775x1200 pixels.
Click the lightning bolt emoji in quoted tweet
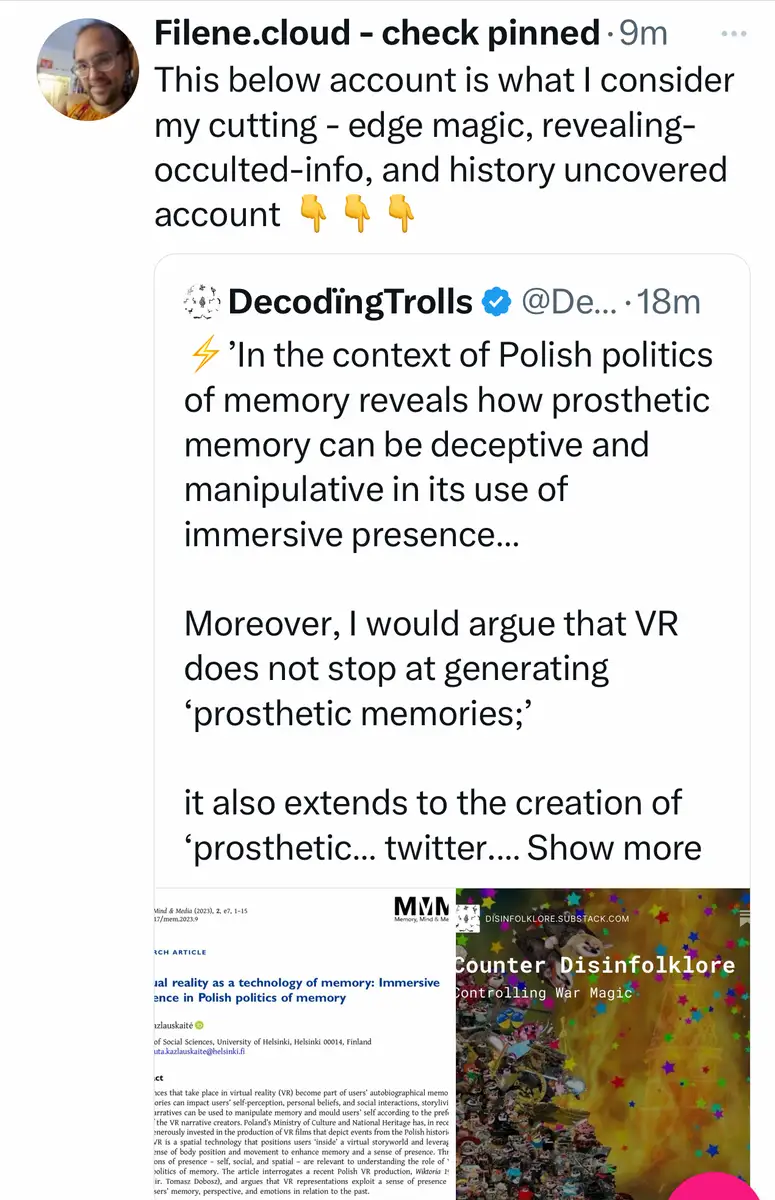click(204, 355)
